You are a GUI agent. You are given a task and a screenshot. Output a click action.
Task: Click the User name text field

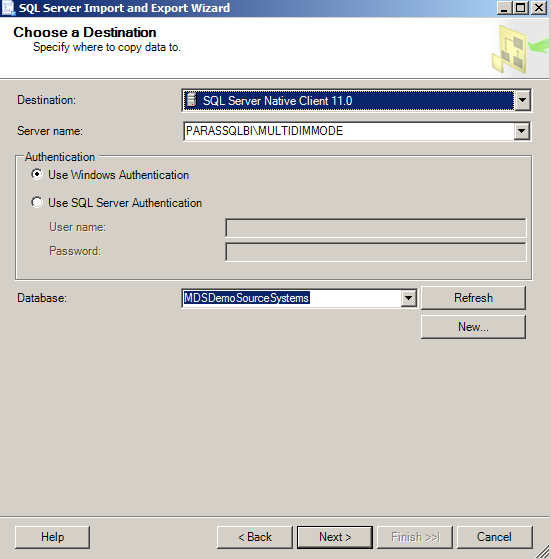pos(376,227)
